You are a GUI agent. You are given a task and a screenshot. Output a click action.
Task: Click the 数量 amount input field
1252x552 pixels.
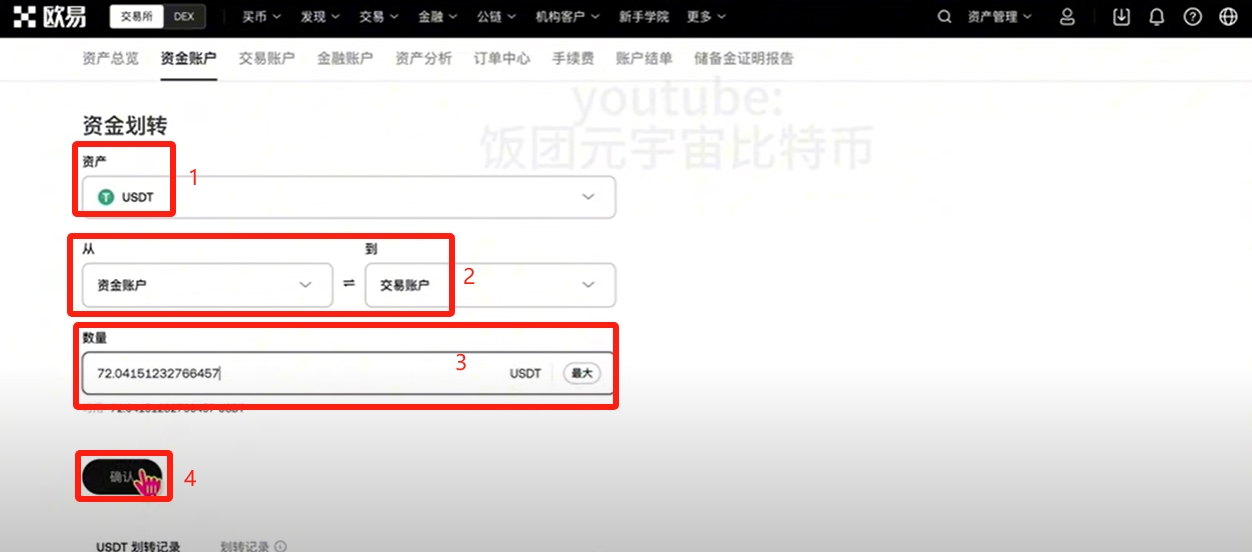pos(349,373)
